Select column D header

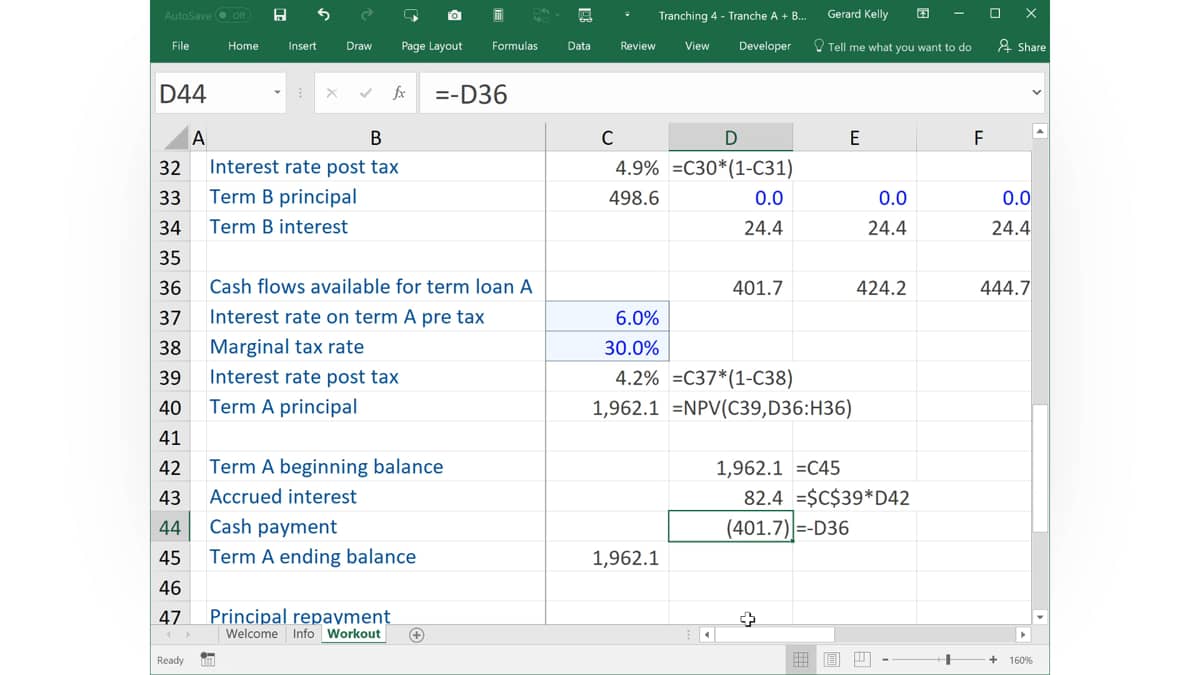[731, 138]
